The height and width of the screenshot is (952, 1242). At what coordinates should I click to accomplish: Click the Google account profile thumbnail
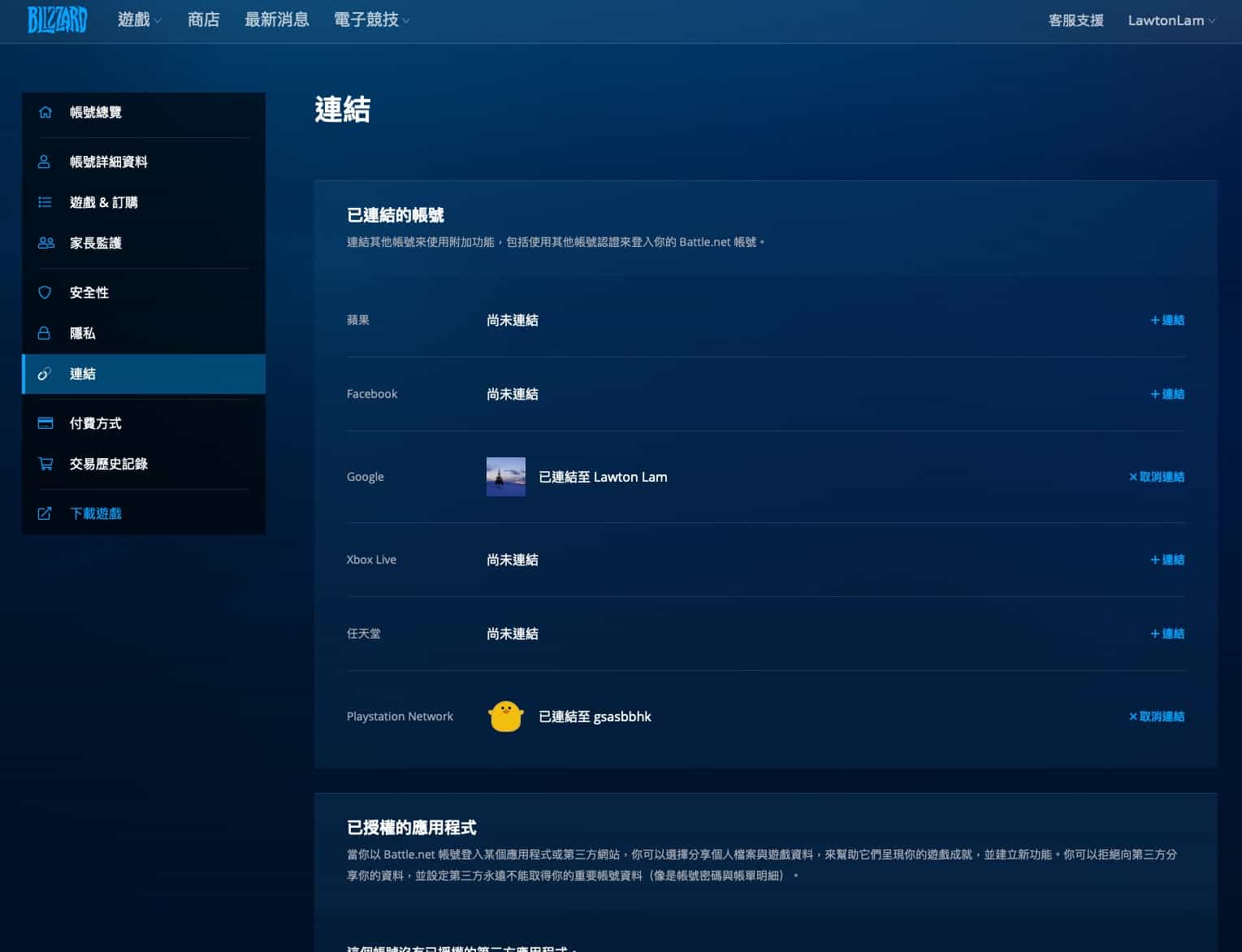coord(505,477)
